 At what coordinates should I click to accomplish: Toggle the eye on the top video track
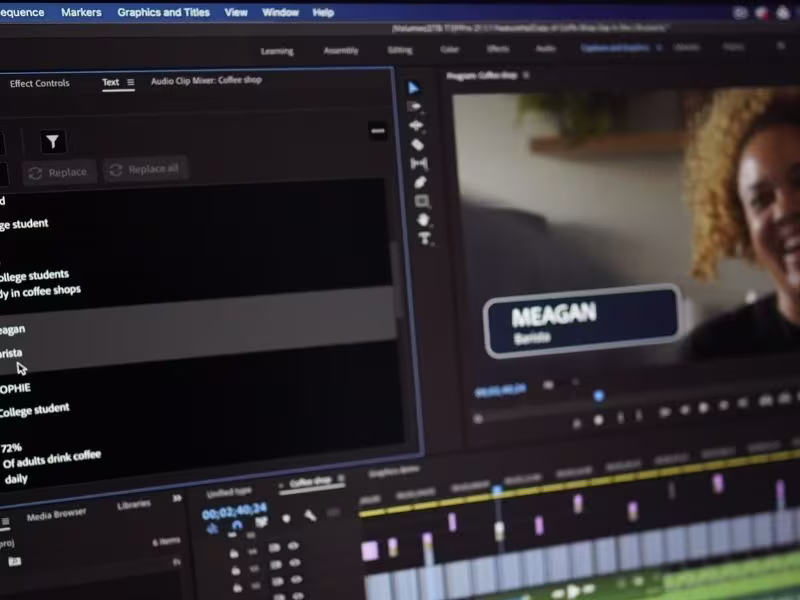[x=293, y=546]
